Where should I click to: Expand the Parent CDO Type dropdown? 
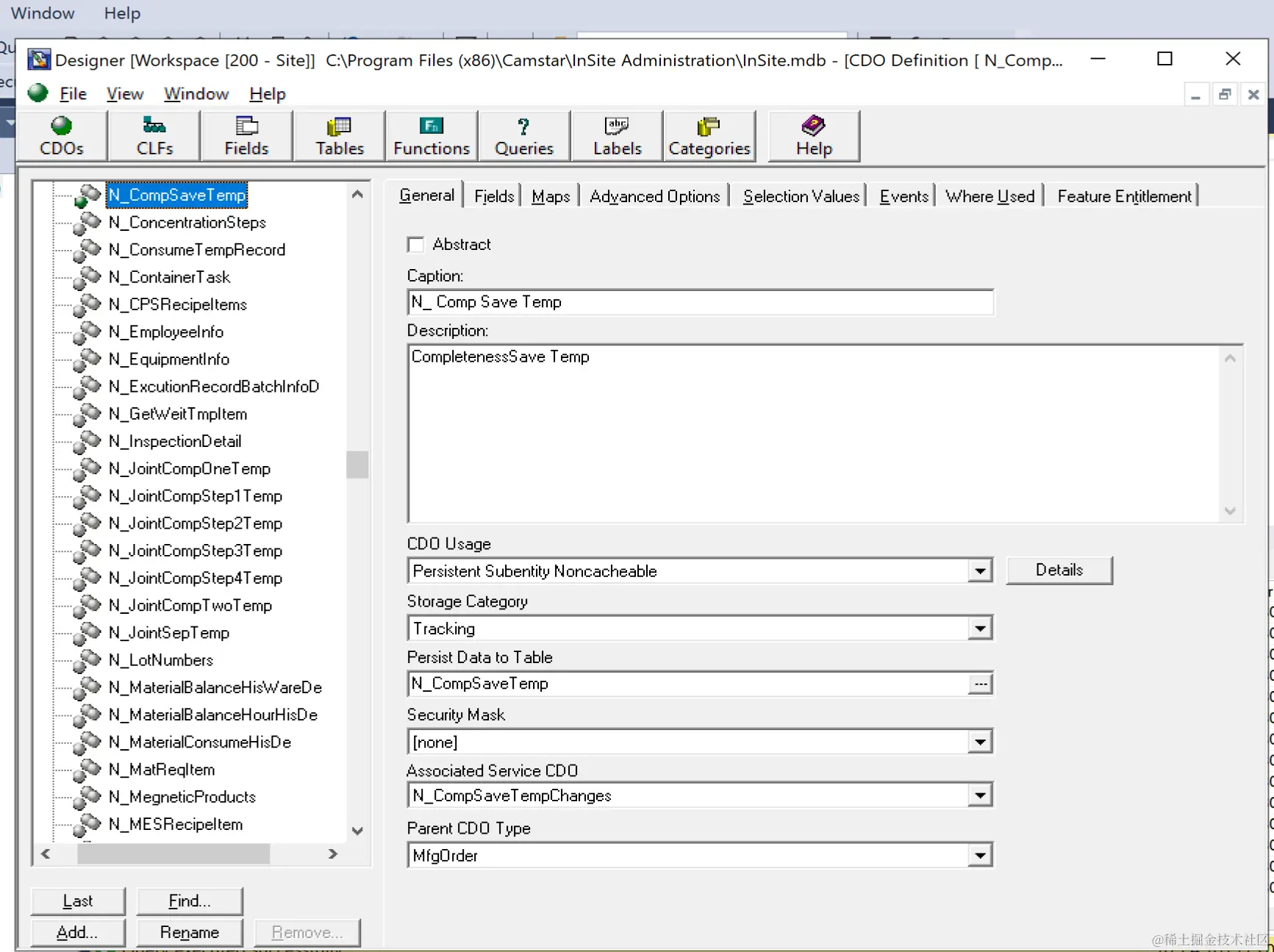pos(979,856)
